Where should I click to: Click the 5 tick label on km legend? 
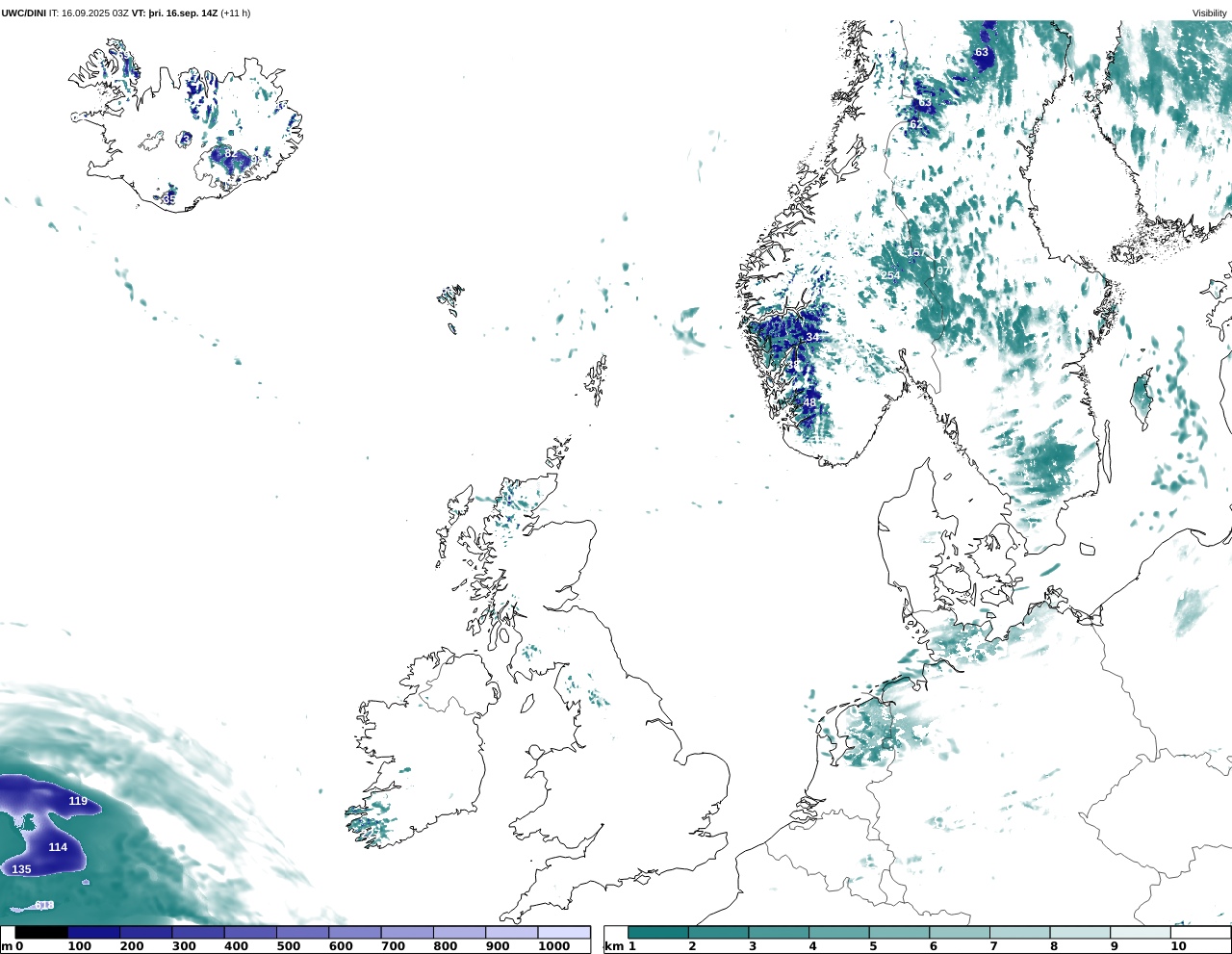873,946
